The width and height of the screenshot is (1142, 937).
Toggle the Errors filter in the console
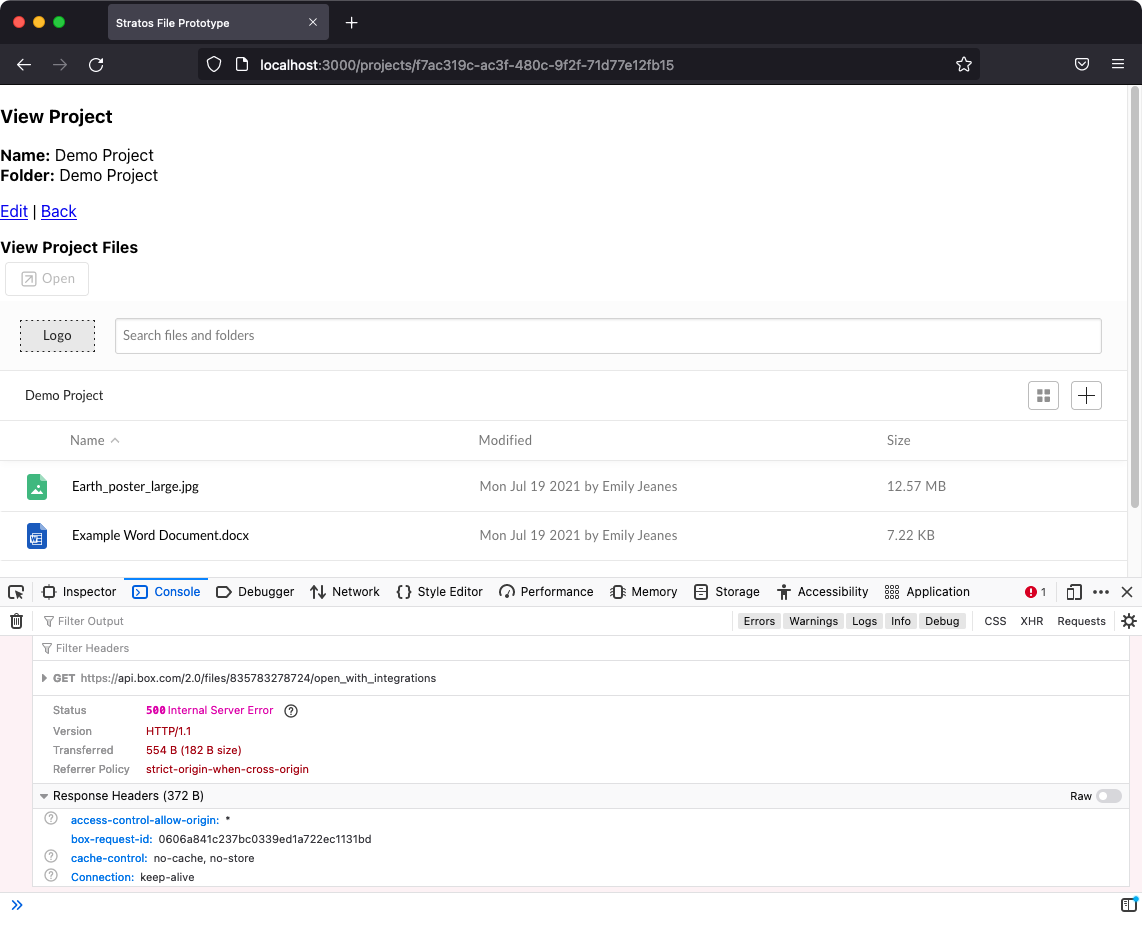(759, 621)
